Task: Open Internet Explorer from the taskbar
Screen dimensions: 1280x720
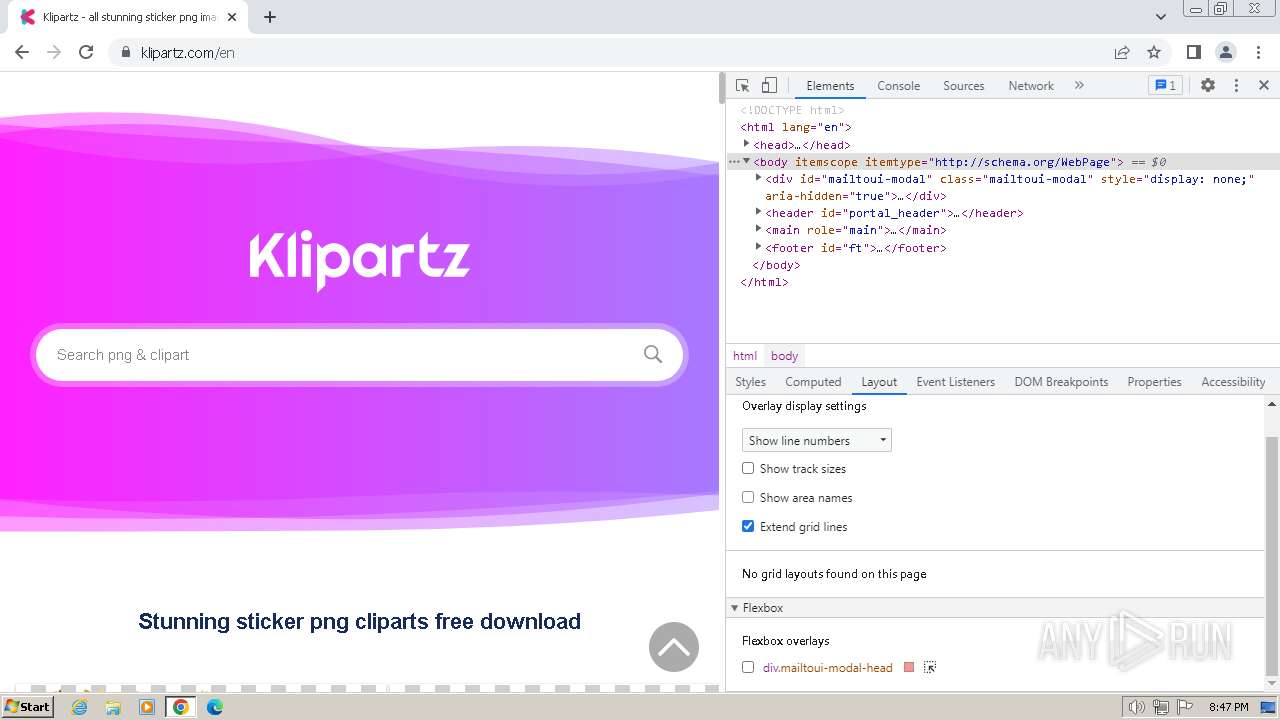Action: point(80,707)
